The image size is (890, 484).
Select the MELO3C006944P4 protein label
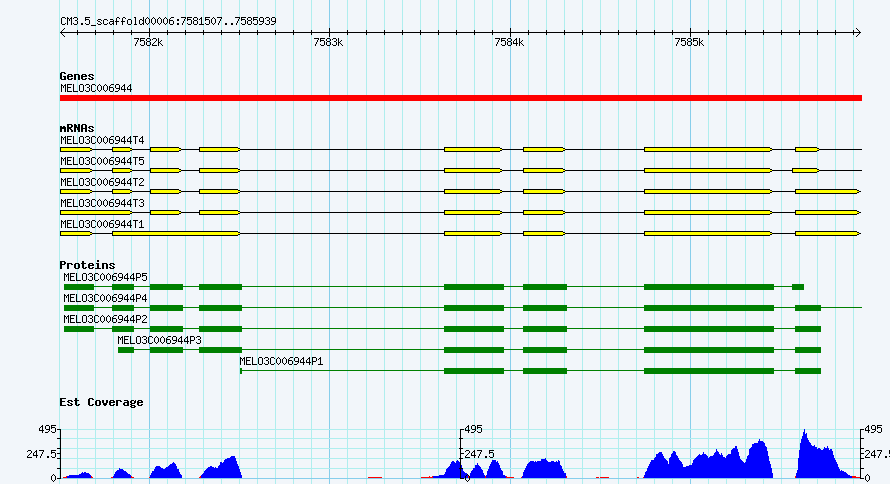105,298
